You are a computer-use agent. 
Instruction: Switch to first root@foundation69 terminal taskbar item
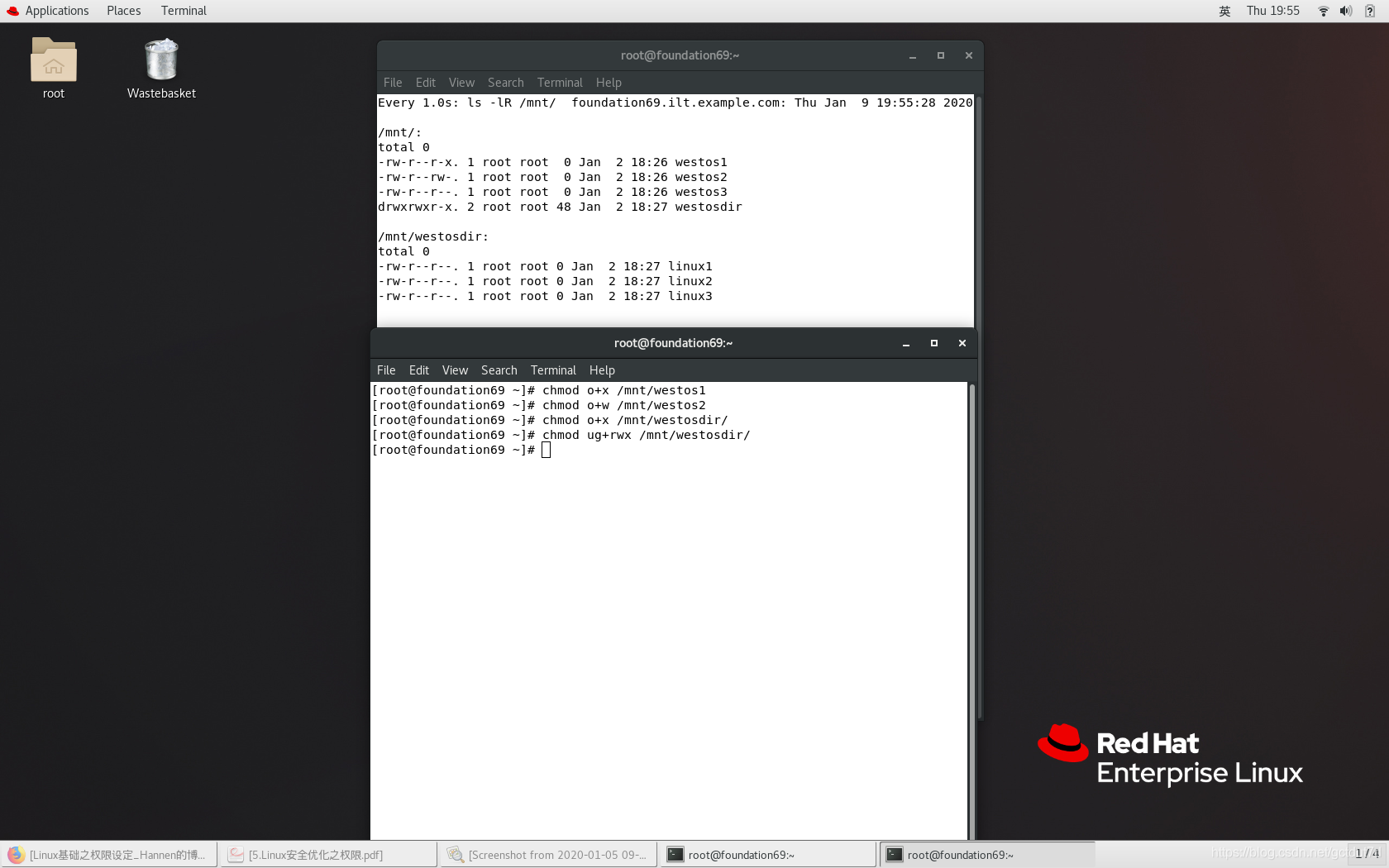[768, 855]
